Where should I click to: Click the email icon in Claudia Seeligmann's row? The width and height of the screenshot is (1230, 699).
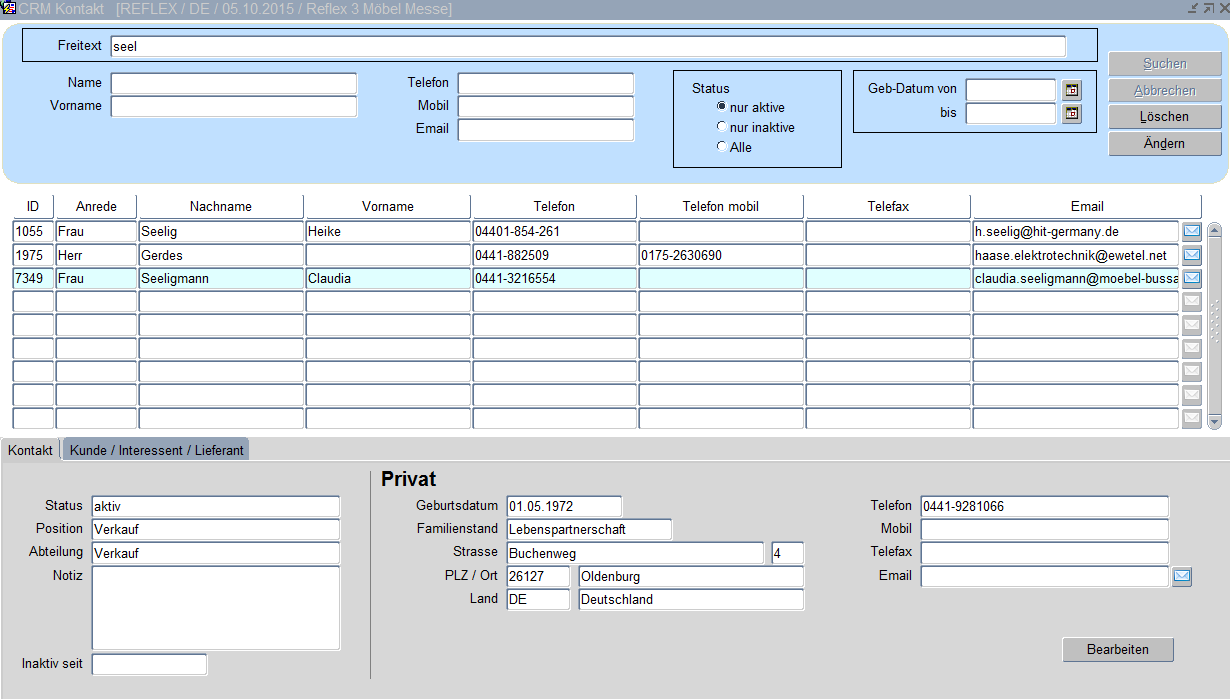click(1192, 278)
